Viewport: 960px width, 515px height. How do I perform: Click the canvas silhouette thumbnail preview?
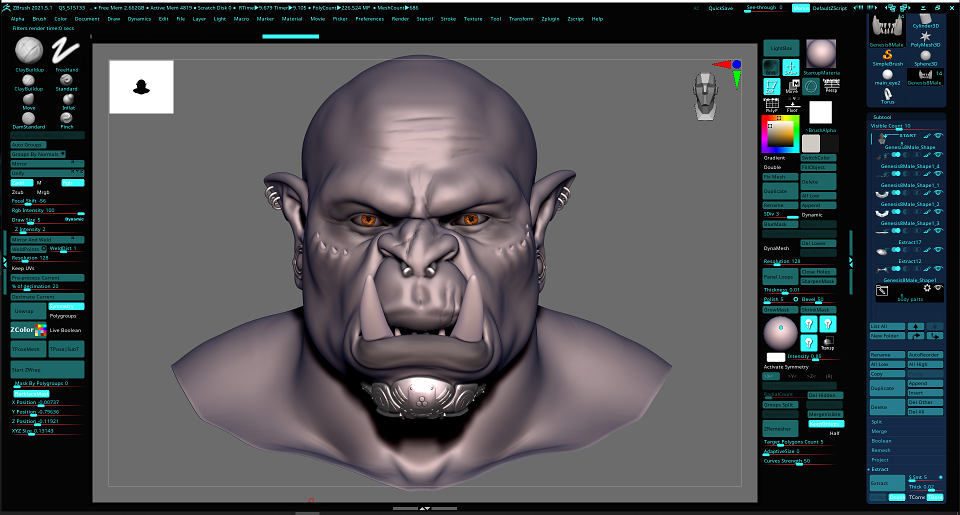click(x=141, y=87)
